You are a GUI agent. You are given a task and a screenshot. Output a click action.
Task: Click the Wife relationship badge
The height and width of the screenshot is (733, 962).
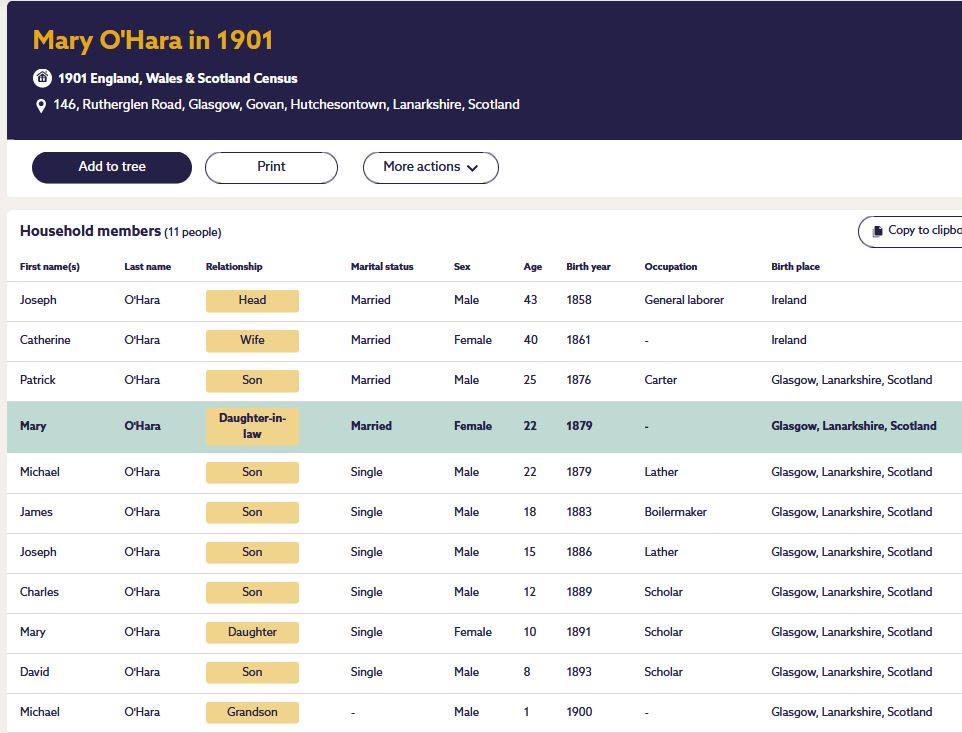[x=252, y=340]
